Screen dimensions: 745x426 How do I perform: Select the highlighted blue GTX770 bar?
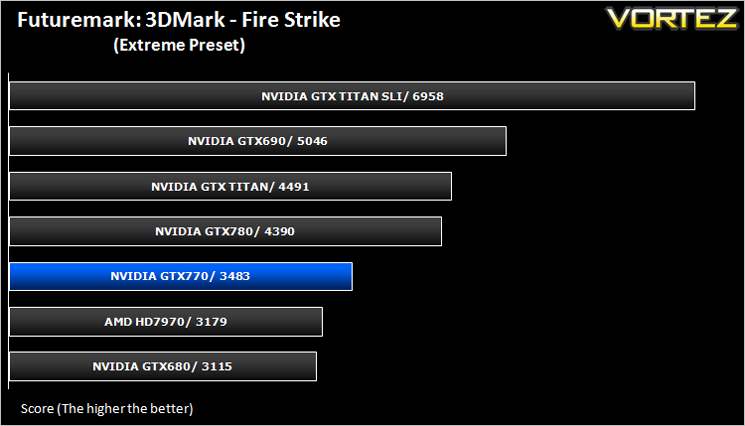(181, 276)
